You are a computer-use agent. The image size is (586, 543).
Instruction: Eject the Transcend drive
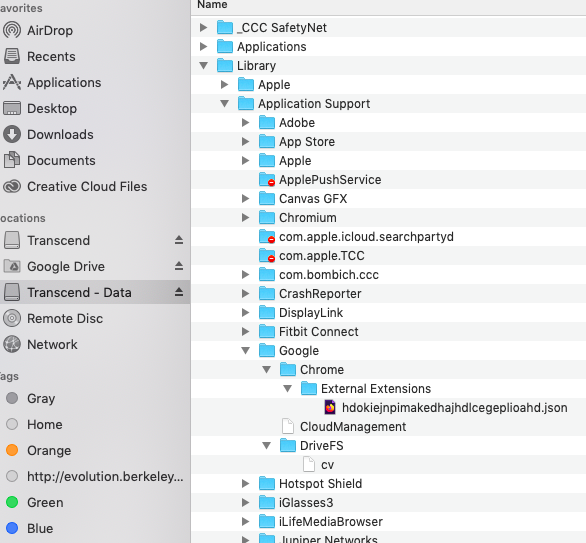tap(179, 240)
